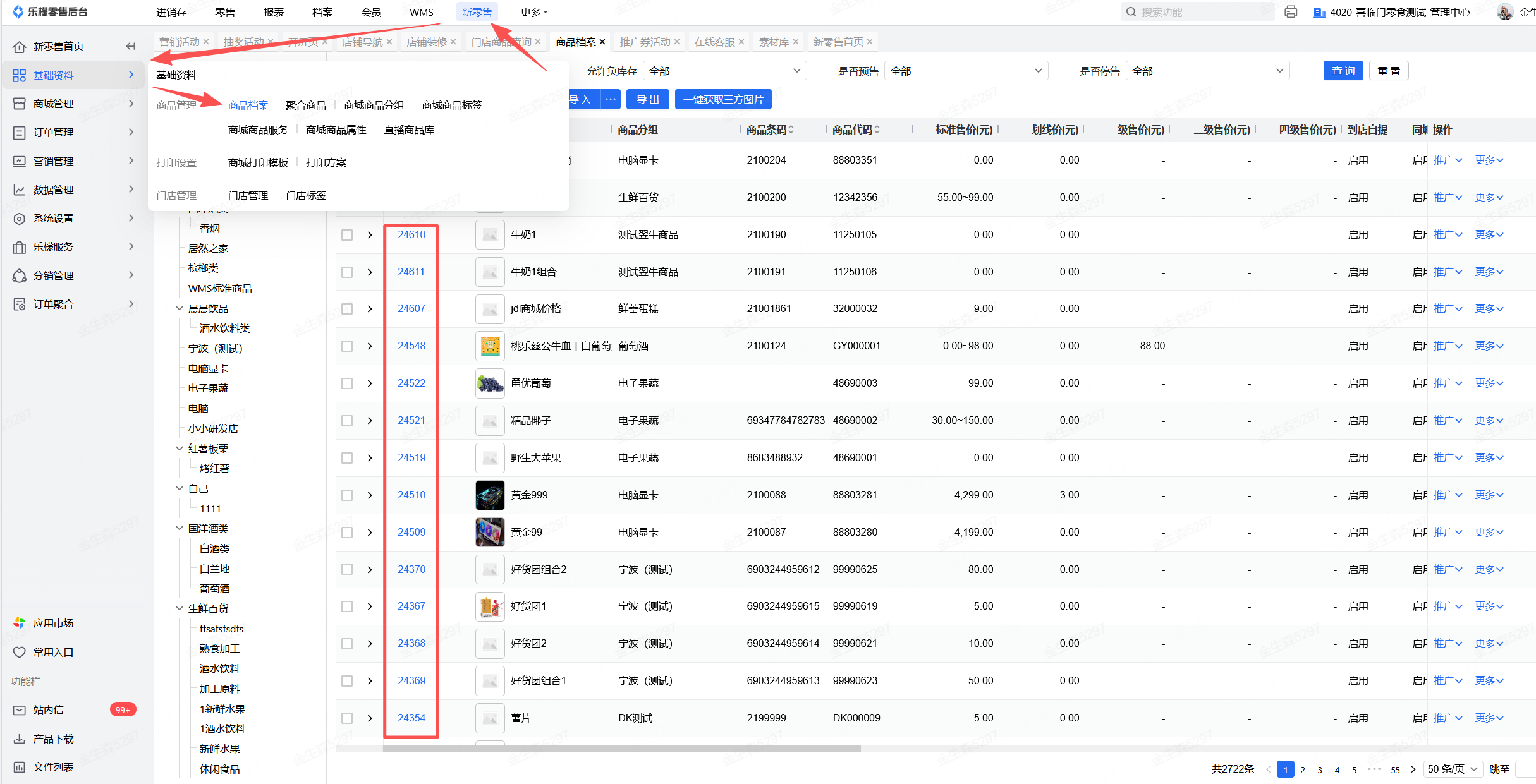The image size is (1536, 784).
Task: Open 应用市场 app market icon
Action: (x=20, y=623)
